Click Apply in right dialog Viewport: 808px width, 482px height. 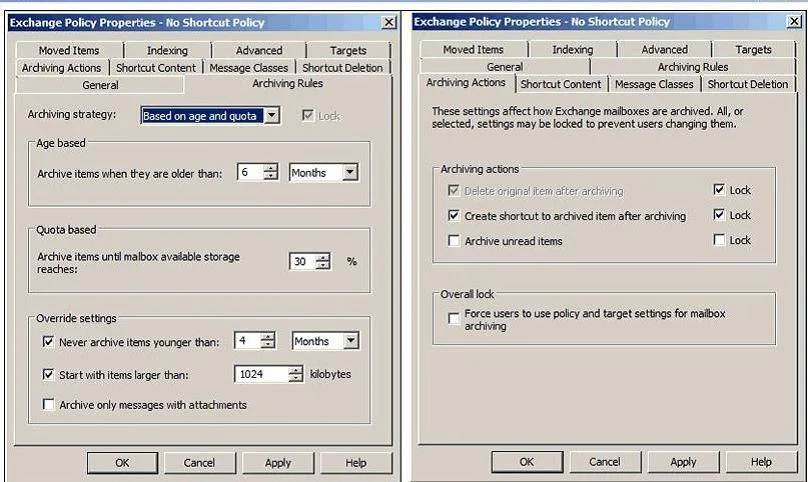point(683,461)
